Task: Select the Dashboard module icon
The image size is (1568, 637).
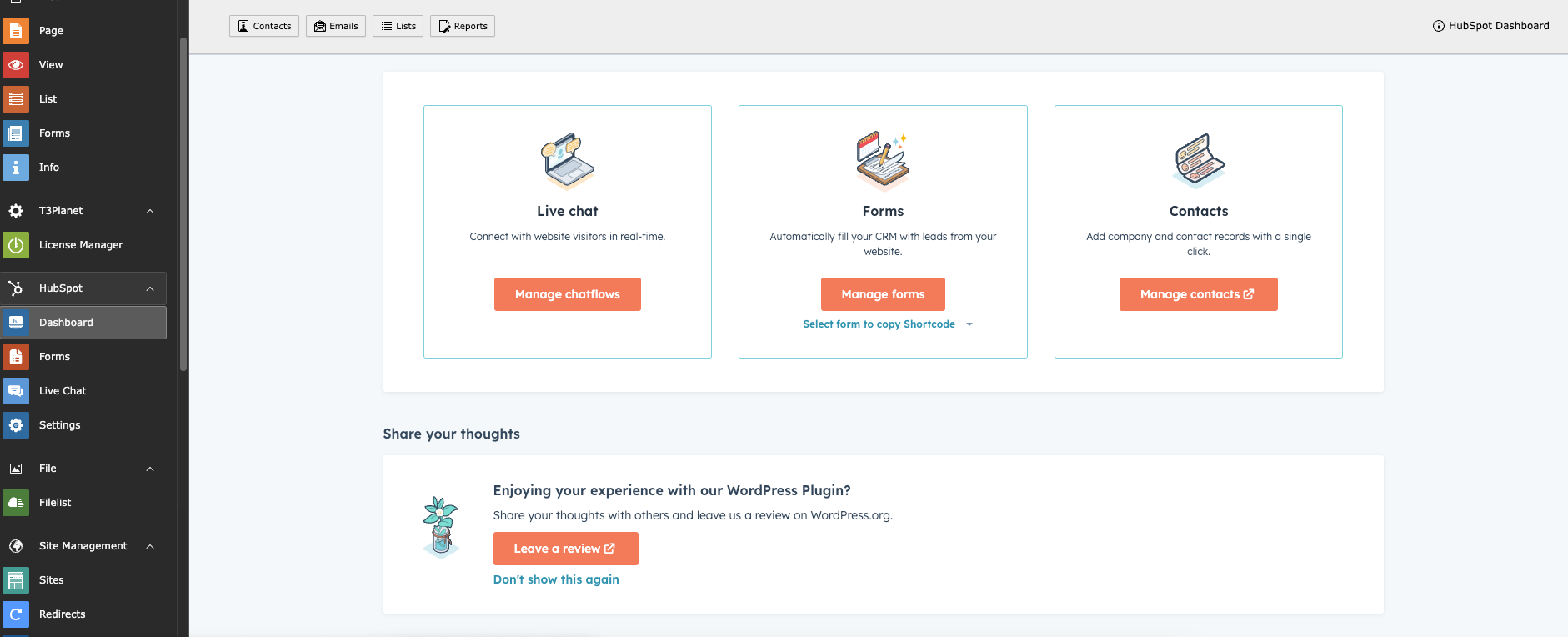Action: pyautogui.click(x=16, y=323)
